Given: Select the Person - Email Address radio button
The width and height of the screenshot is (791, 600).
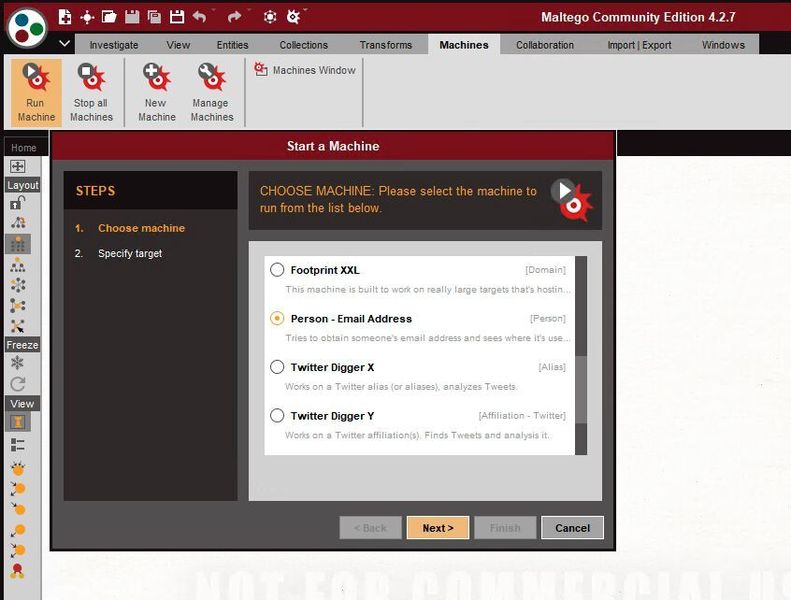Looking at the screenshot, I should click(x=277, y=318).
